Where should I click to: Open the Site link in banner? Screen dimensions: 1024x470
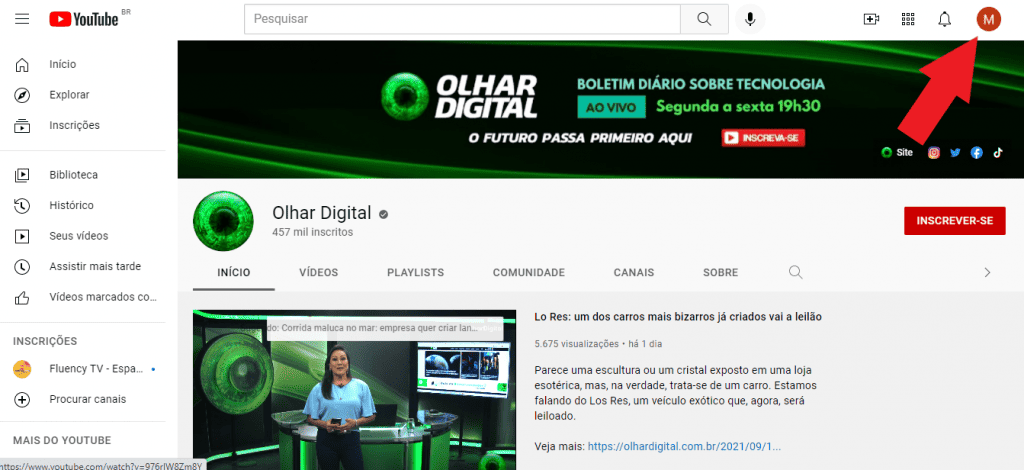pyautogui.click(x=897, y=153)
